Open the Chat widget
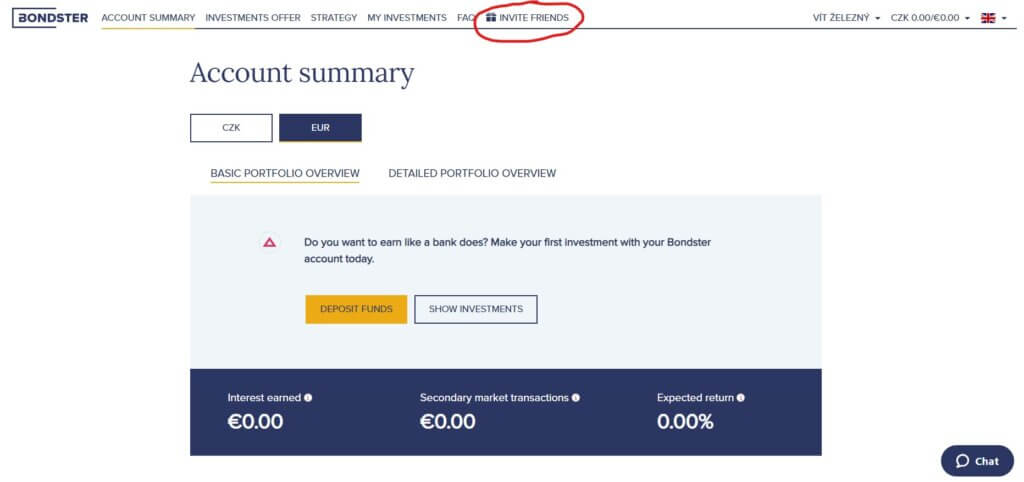 pyautogui.click(x=977, y=461)
